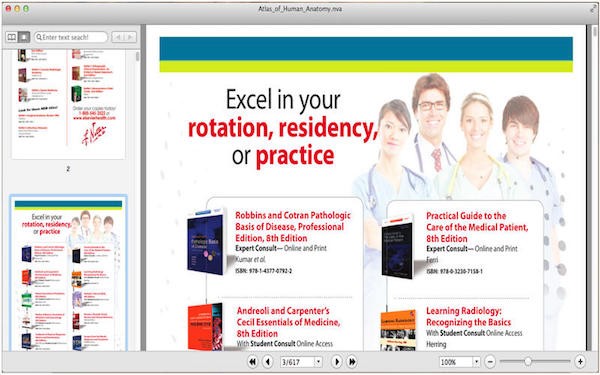
Task: Click the orange Learning Radiology book cover
Action: tap(398, 330)
